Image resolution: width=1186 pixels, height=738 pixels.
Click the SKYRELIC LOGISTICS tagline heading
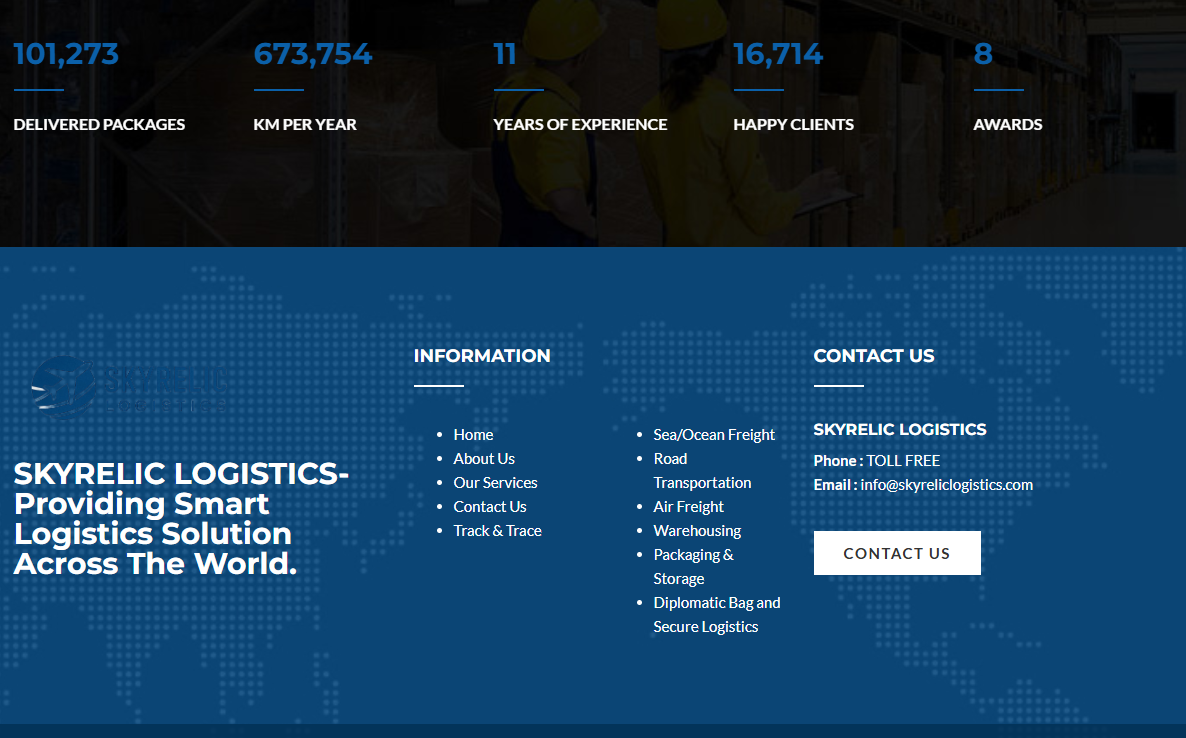click(x=181, y=518)
